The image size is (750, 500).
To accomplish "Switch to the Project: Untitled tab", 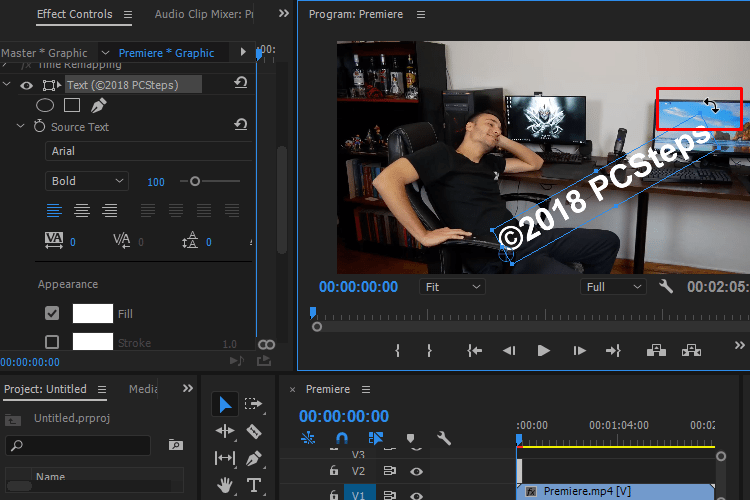I will (x=45, y=389).
